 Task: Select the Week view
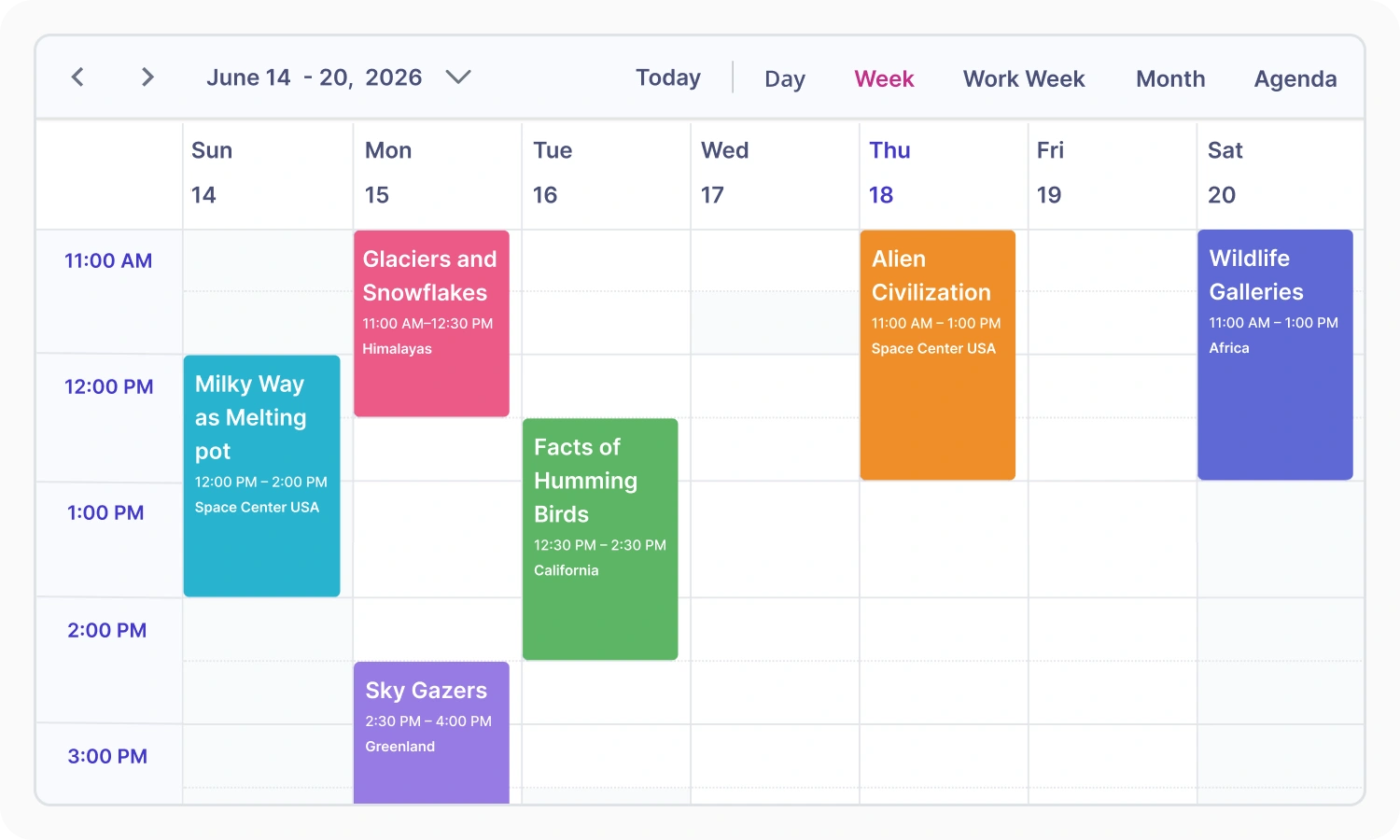(x=884, y=79)
